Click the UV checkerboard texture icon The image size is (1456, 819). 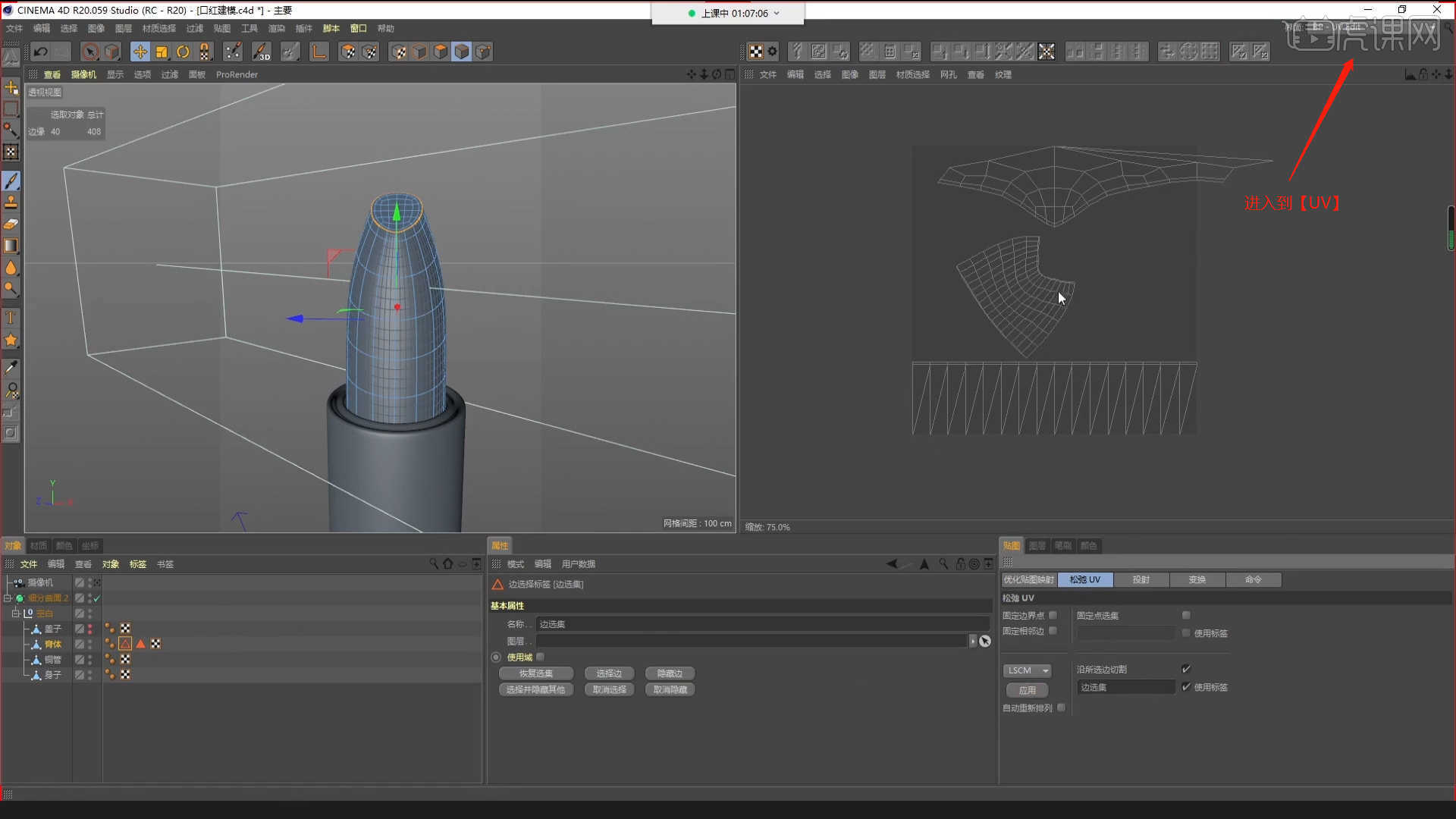[756, 52]
